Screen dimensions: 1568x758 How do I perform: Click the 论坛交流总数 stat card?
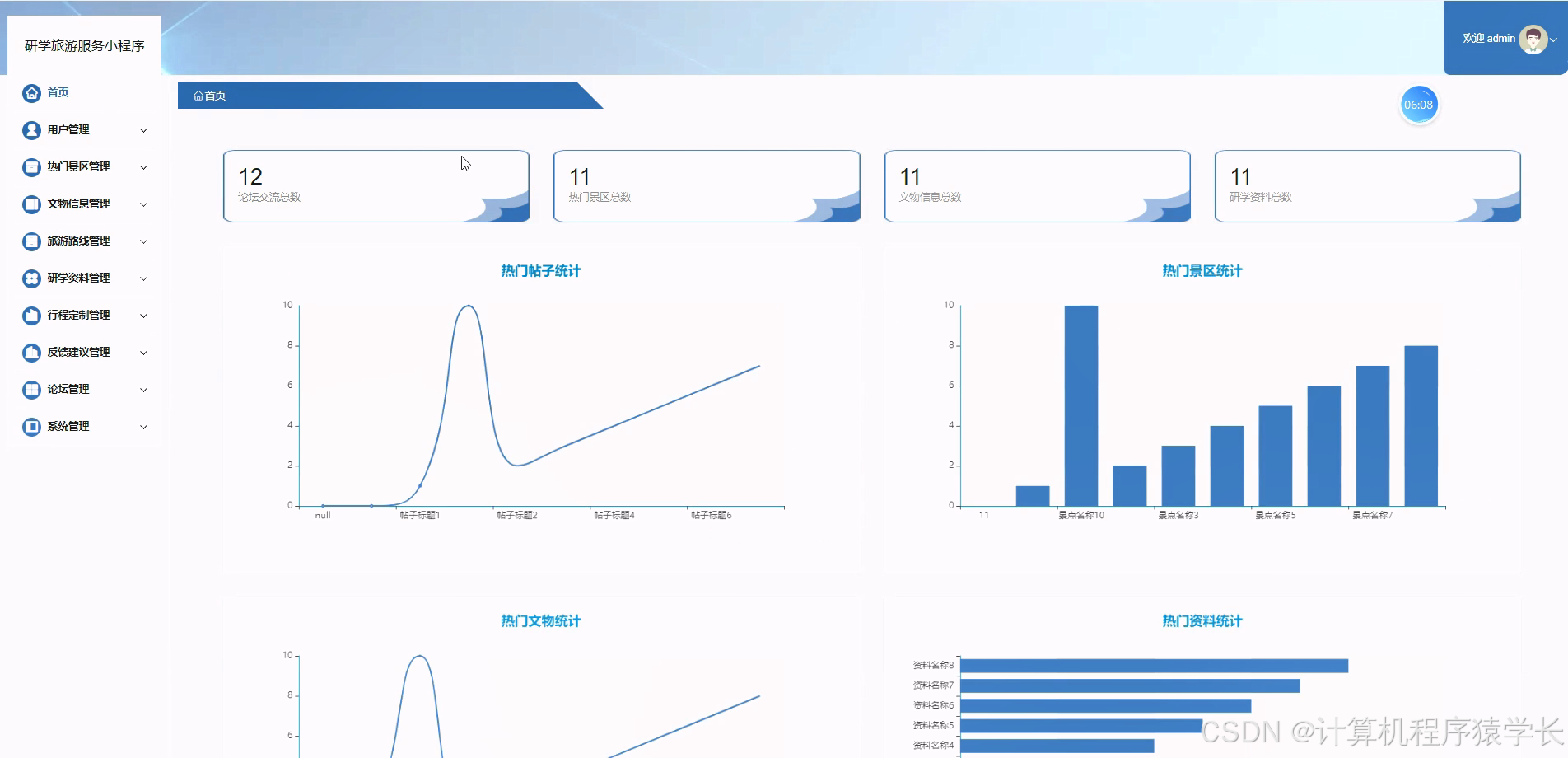376,186
